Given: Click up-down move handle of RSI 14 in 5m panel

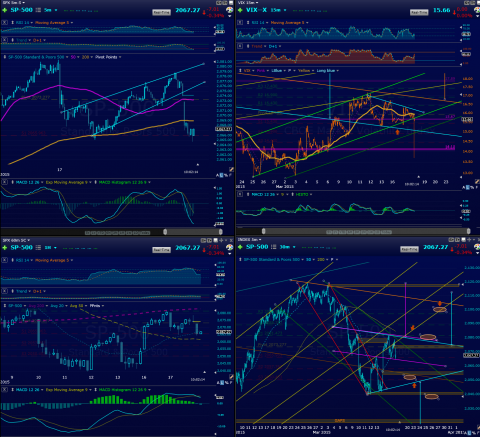Looking at the screenshot, I should click(x=13, y=23).
